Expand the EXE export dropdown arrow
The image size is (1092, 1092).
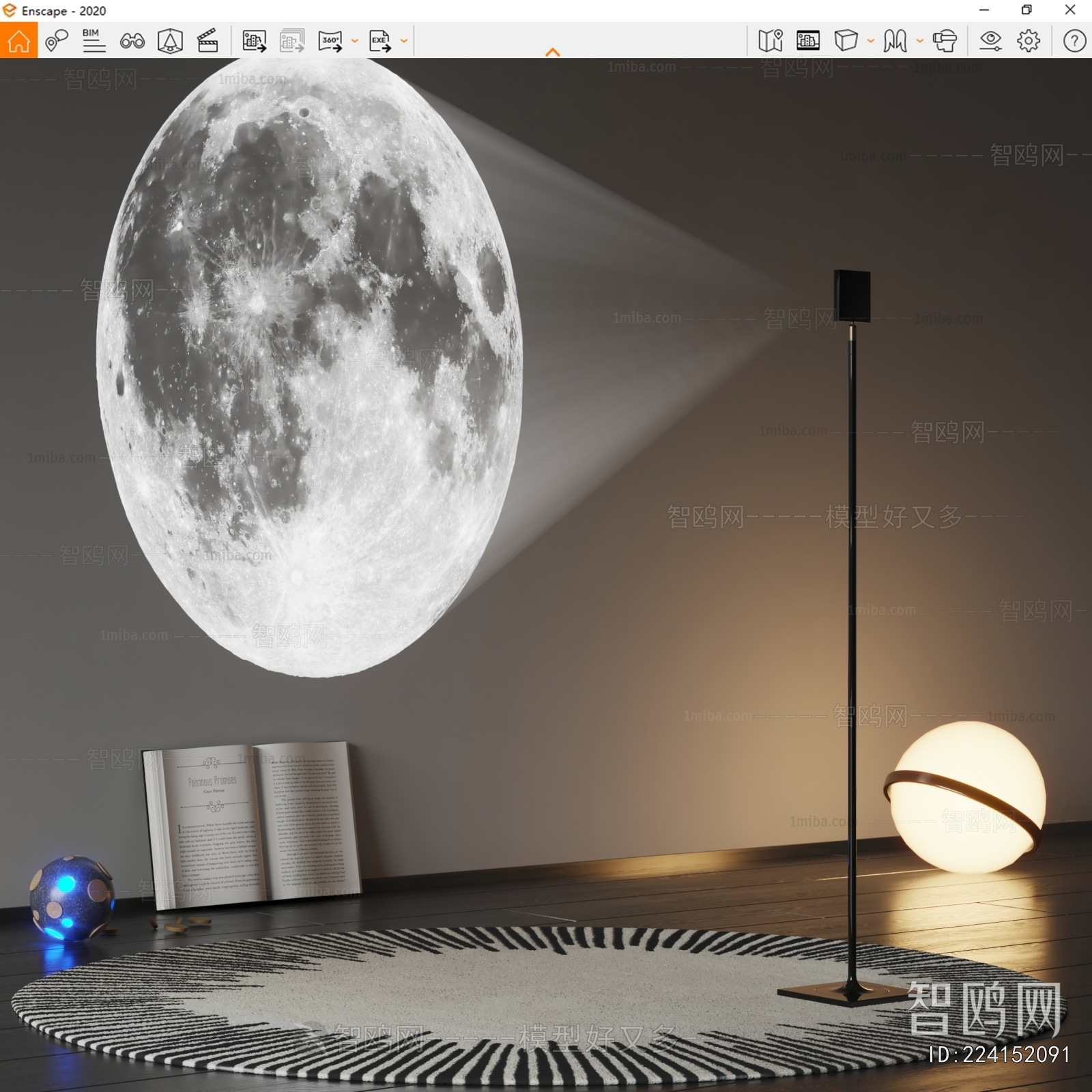(404, 41)
